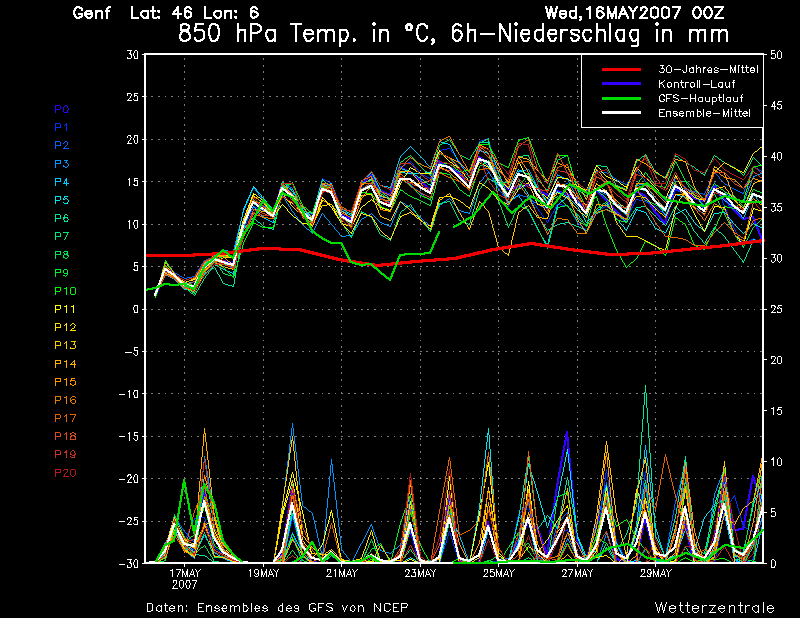Click the 17MAY 2007 date marker
This screenshot has width=800, height=618.
(185, 579)
